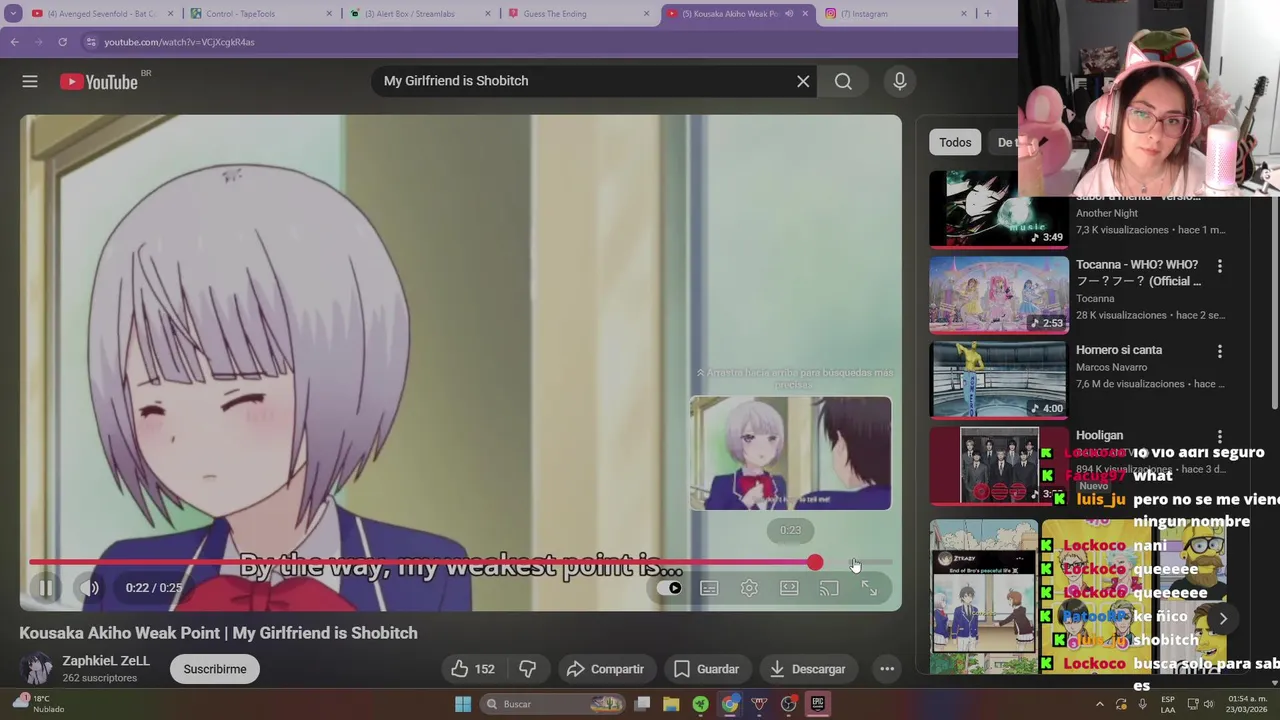Like the video with 152 likes
1280x720 pixels.
pyautogui.click(x=473, y=669)
